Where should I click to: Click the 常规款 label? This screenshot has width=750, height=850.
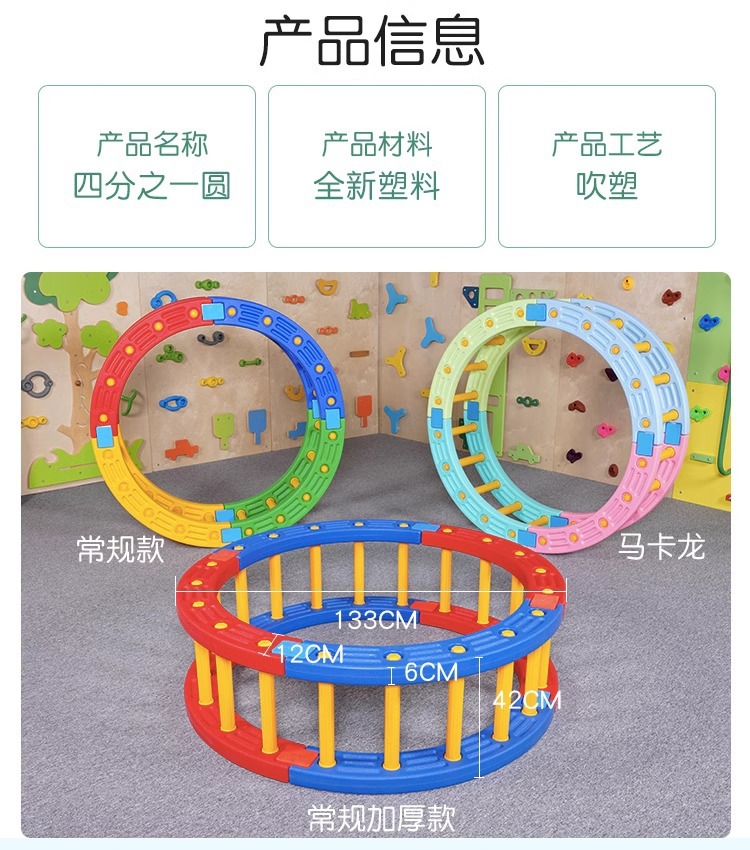point(120,549)
